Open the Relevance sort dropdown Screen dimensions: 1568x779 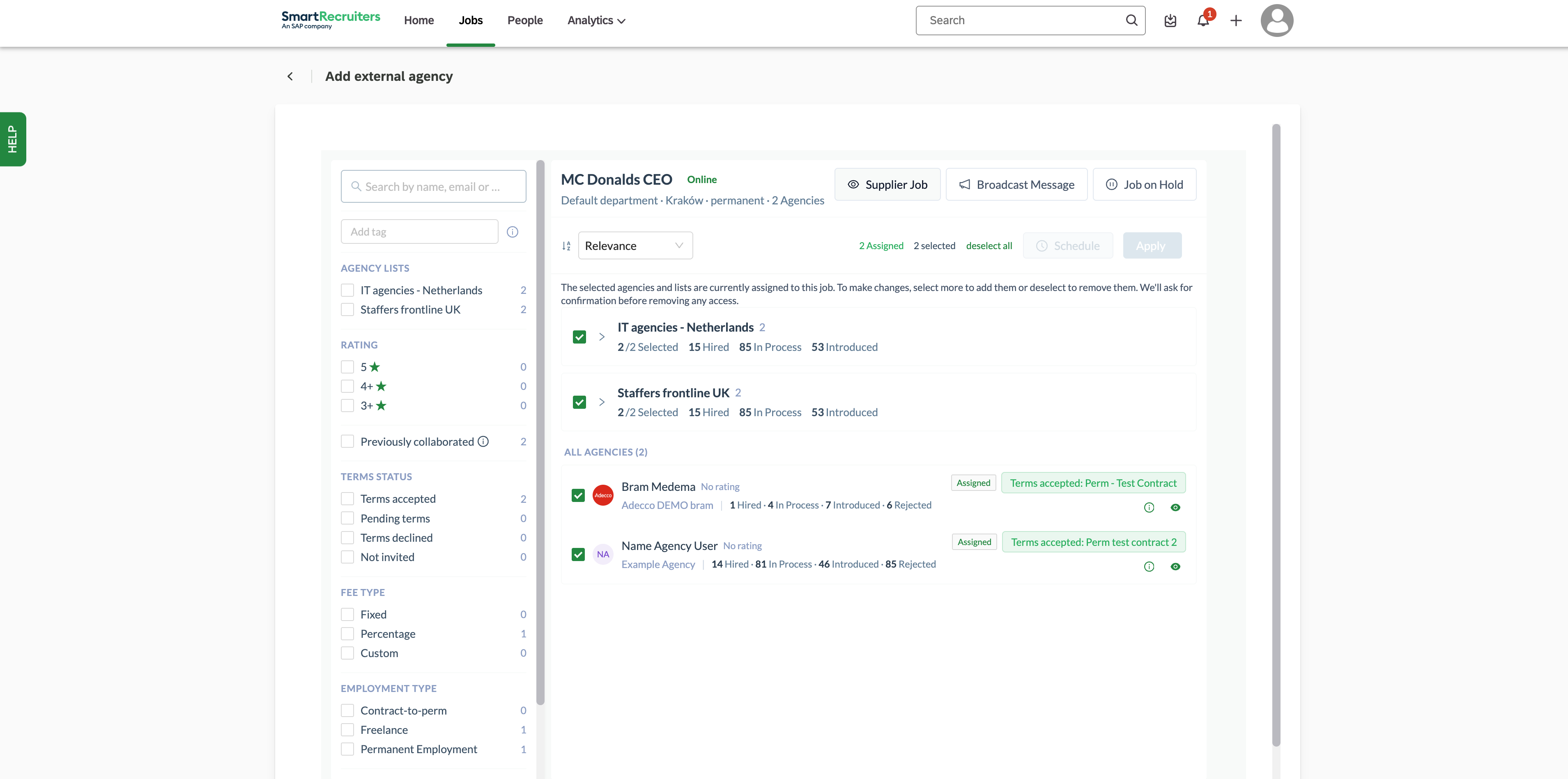click(x=635, y=246)
